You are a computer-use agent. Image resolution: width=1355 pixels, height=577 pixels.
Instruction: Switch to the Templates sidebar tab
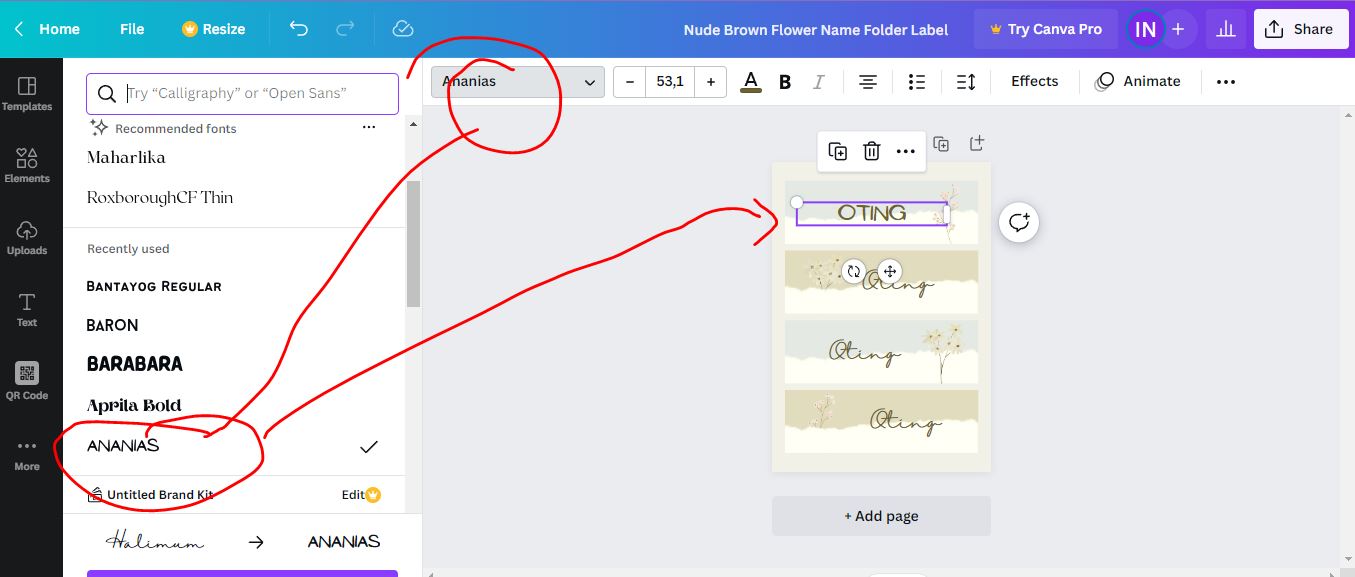click(27, 94)
